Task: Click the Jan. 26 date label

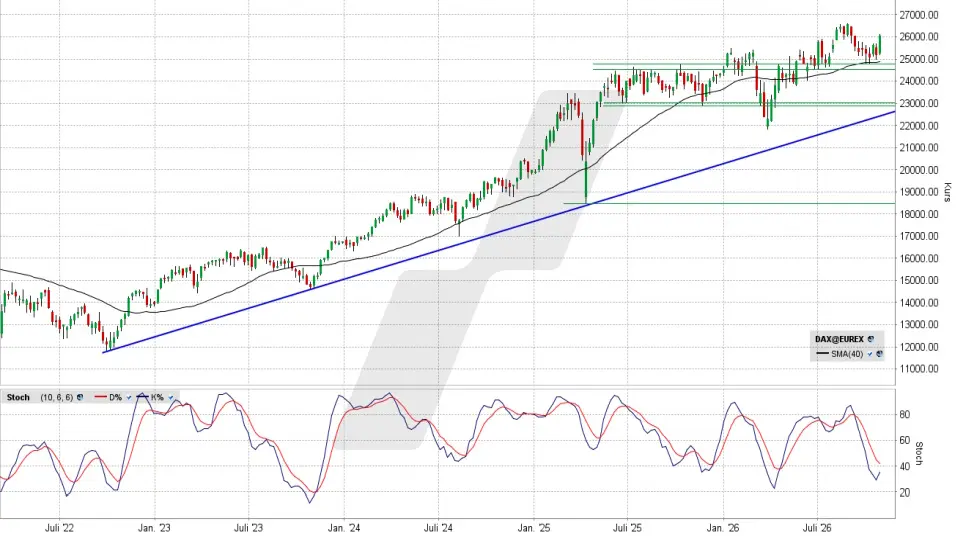Action: click(723, 528)
